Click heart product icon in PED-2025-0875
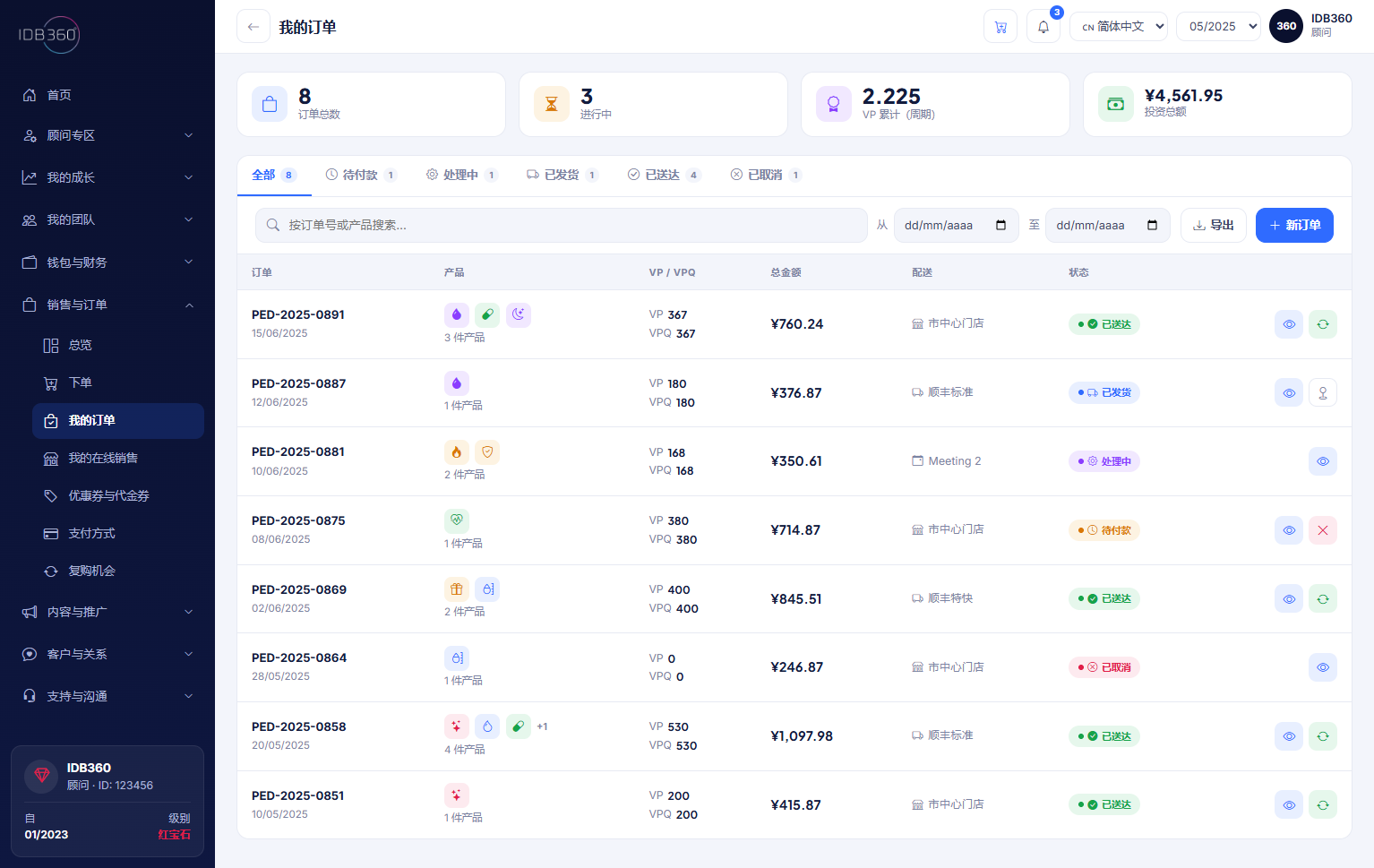Screen dimensions: 1374x868 click(457, 520)
